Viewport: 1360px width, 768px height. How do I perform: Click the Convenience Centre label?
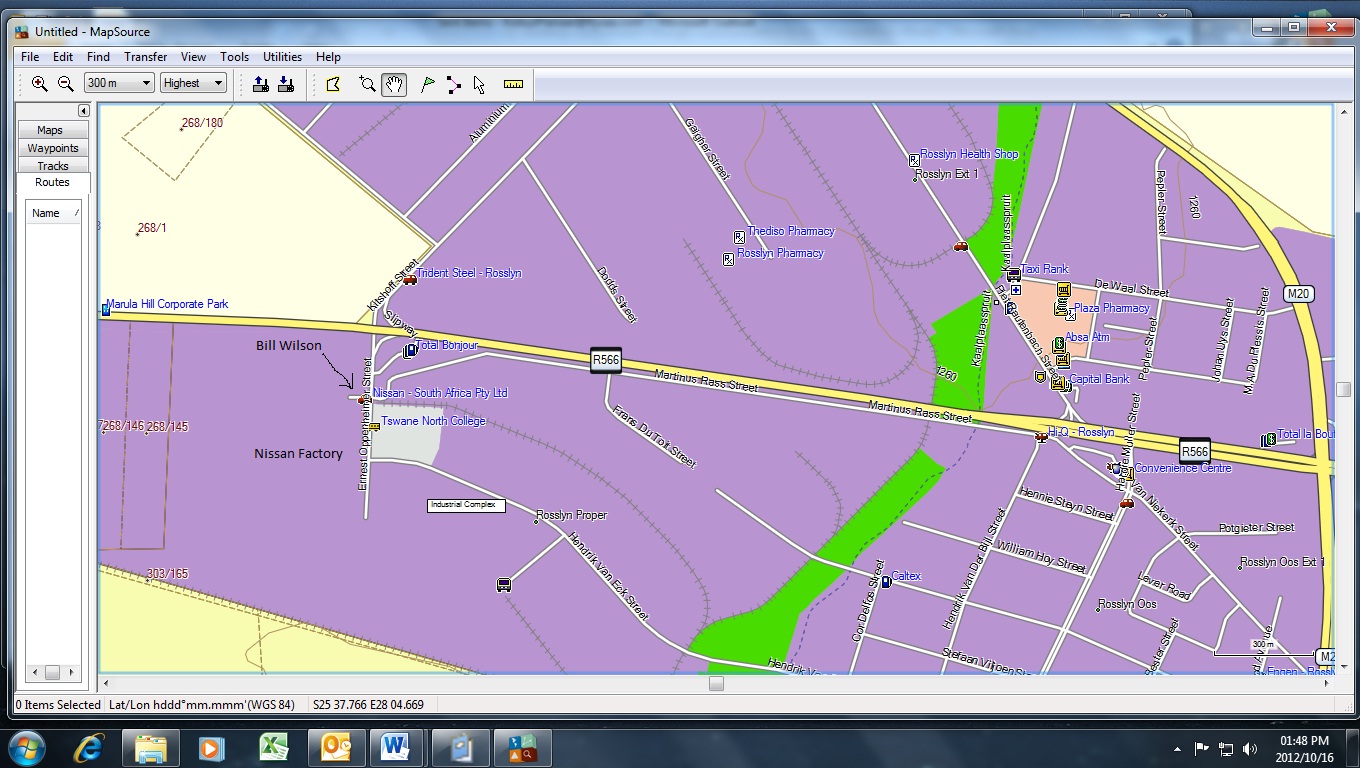coord(1183,468)
